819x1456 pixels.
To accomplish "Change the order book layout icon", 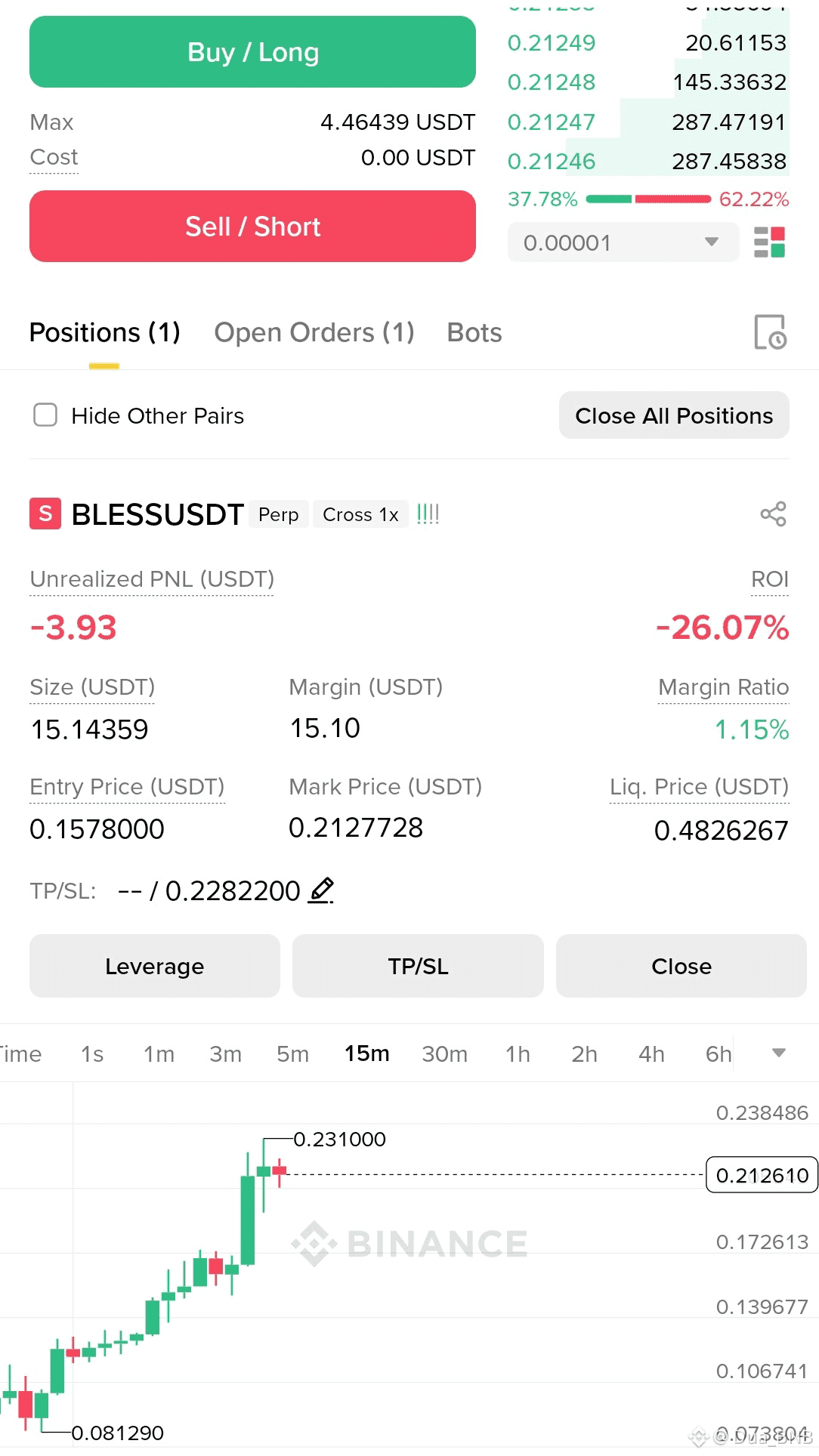I will click(x=770, y=242).
